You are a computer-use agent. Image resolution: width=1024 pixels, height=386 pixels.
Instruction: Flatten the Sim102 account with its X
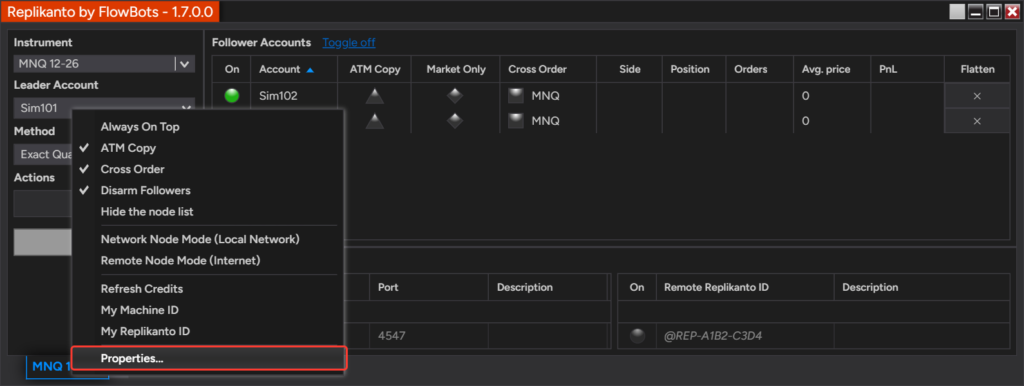point(977,96)
